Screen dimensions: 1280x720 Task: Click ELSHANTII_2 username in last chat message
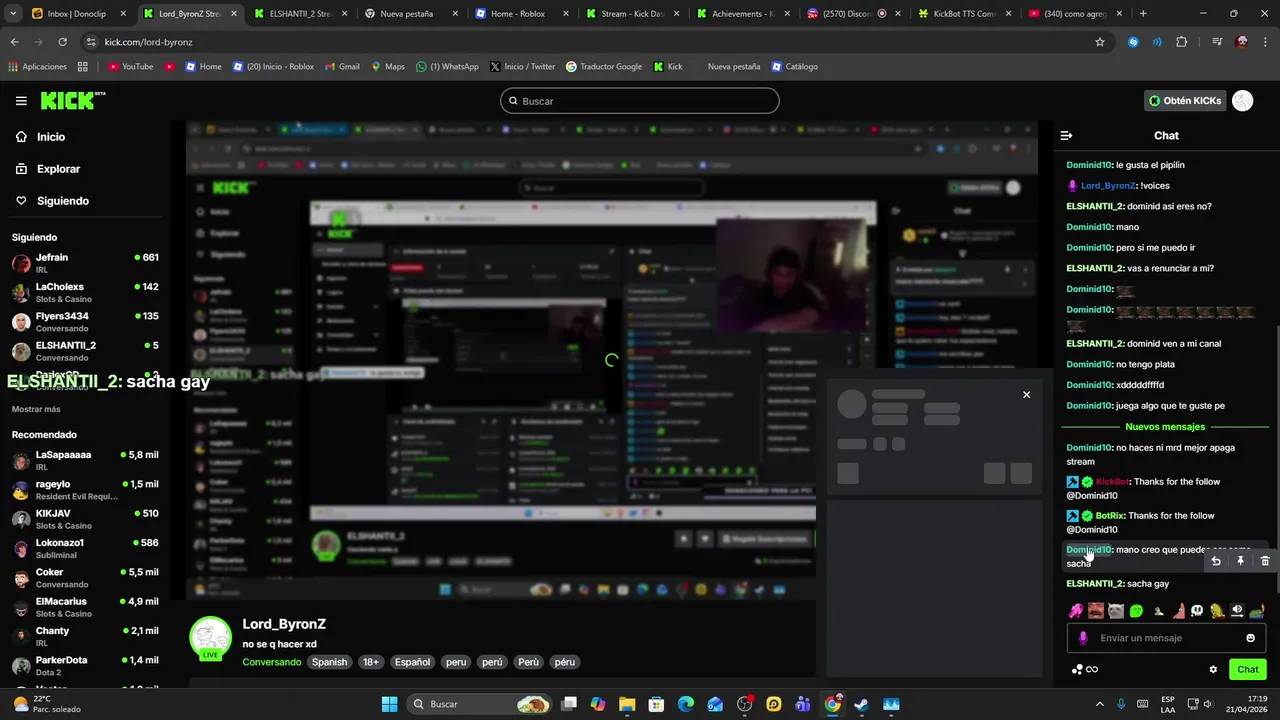tap(1094, 584)
